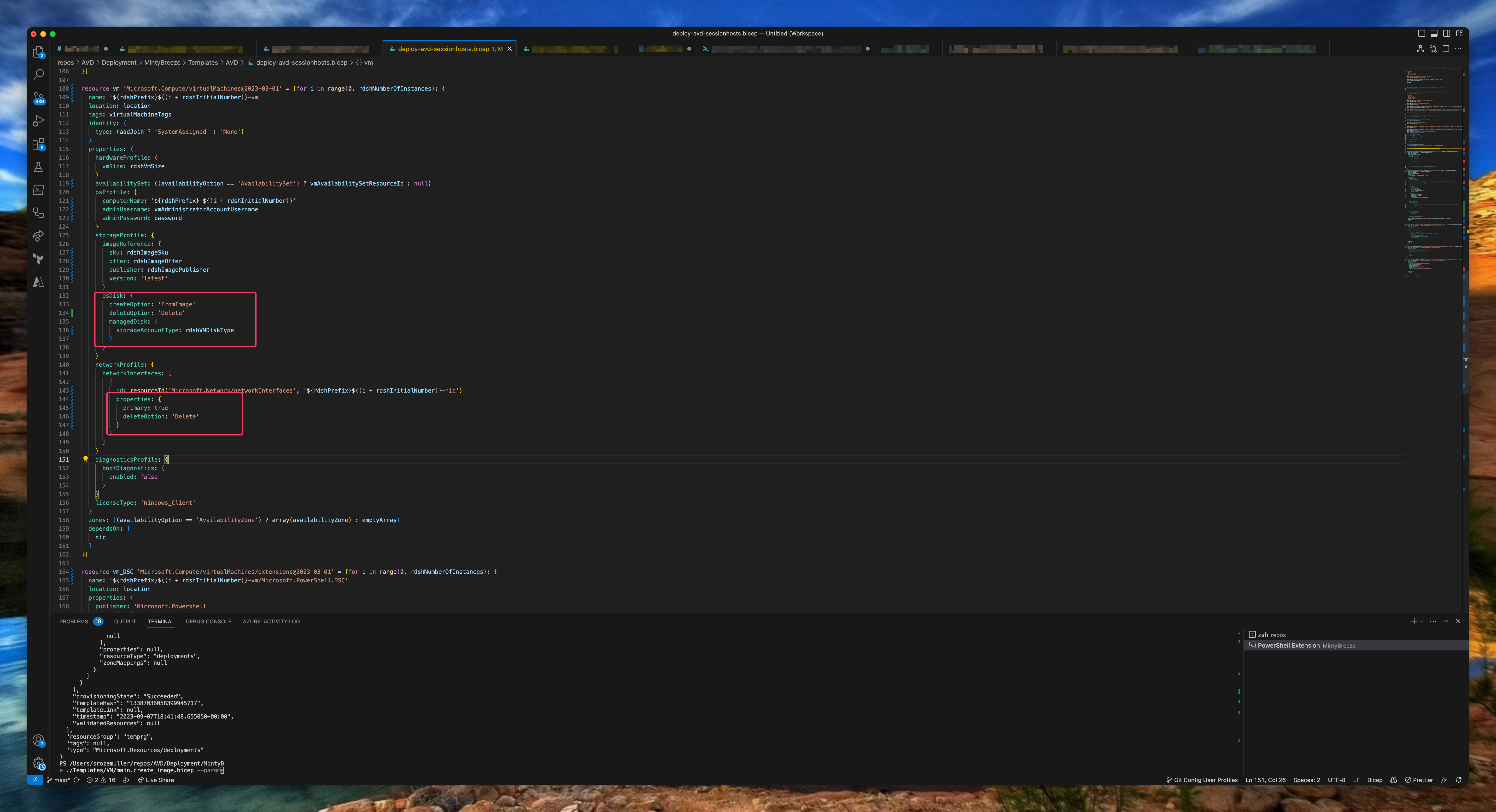The image size is (1496, 812).
Task: Click lightbulb code action on line 151
Action: pyautogui.click(x=85, y=459)
